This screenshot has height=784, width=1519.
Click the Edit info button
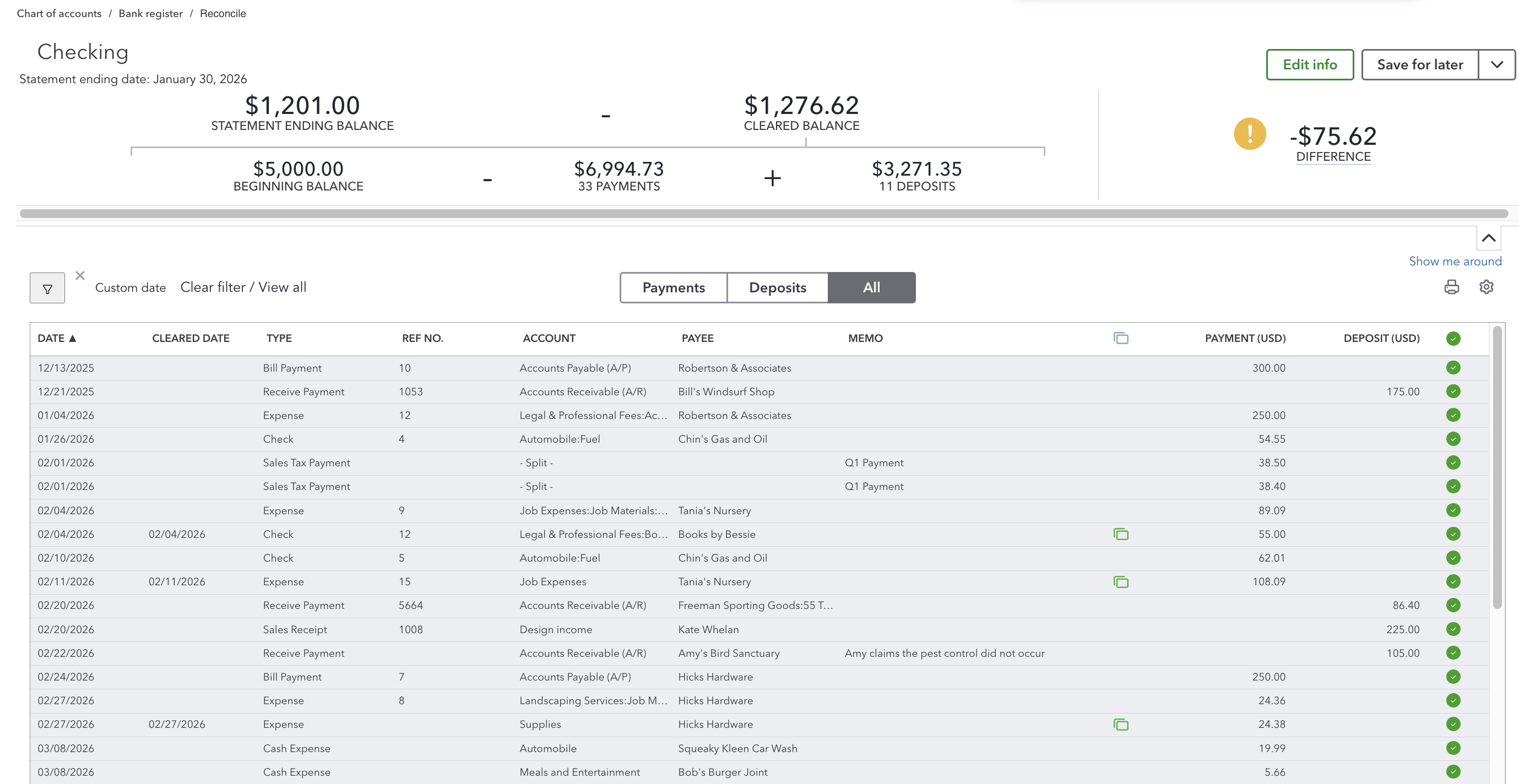[x=1310, y=65]
